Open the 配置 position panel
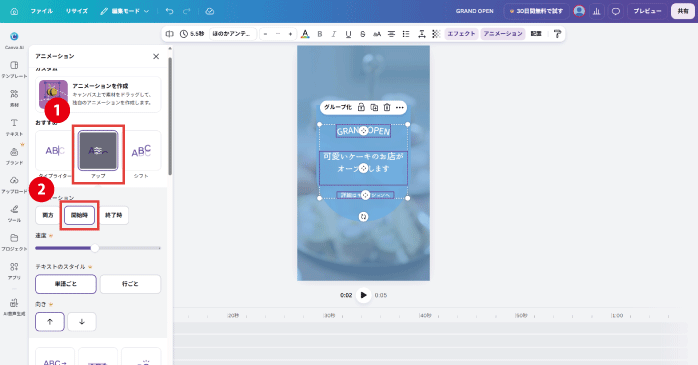The height and width of the screenshot is (365, 698). (x=536, y=34)
